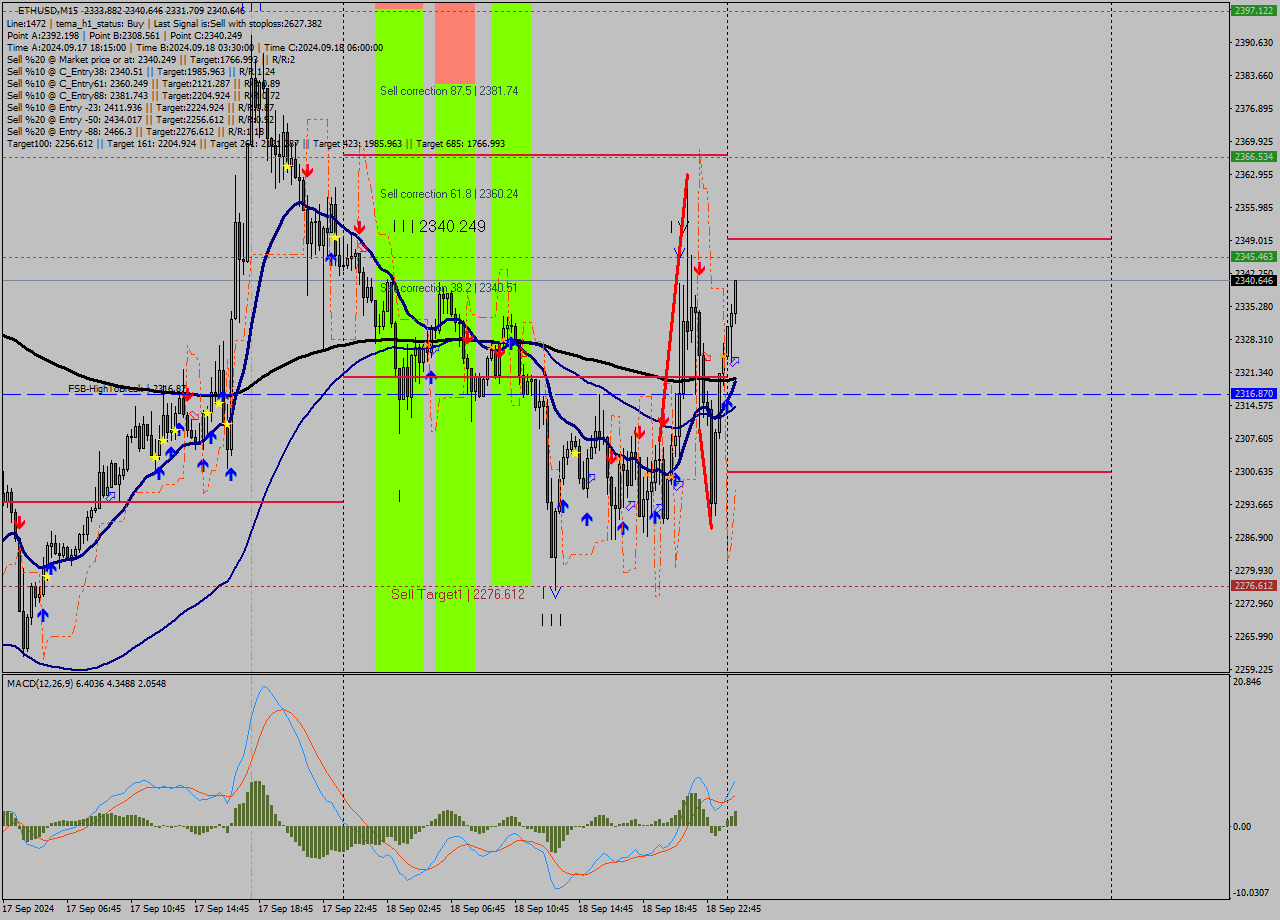Viewport: 1280px width, 920px height.
Task: Click the blue 2316.870 price tag on the axis
Action: (x=1252, y=394)
